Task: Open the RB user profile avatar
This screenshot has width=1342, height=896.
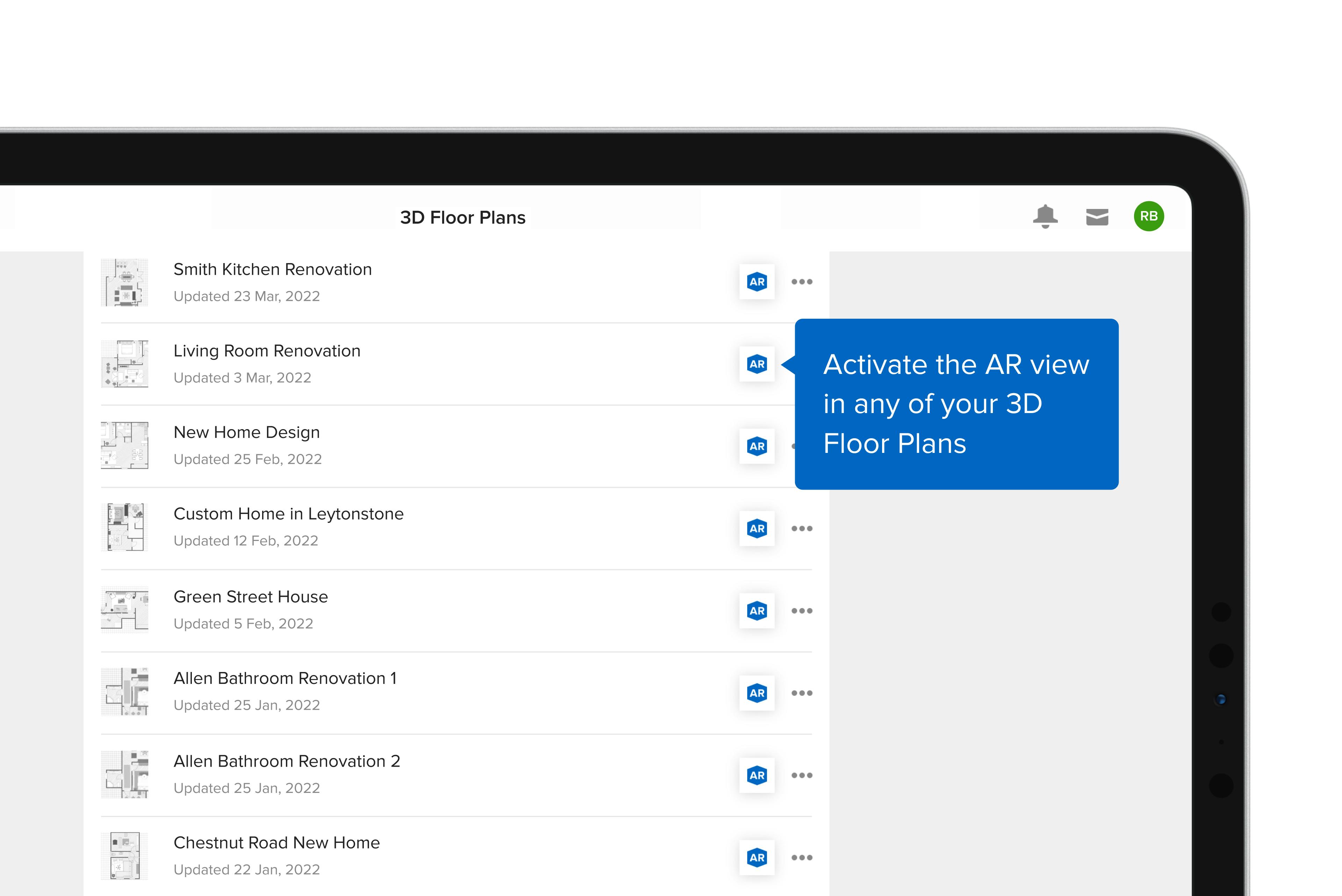Action: [1149, 216]
